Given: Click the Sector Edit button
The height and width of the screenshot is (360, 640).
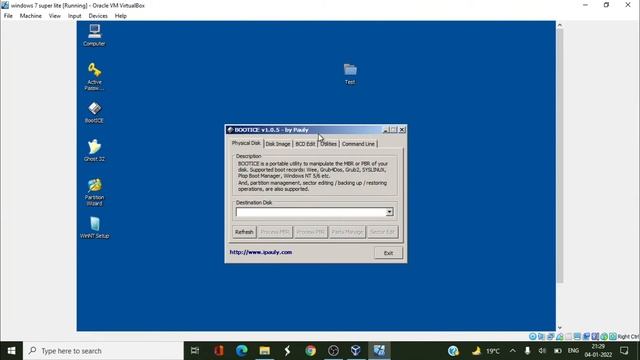Looking at the screenshot, I should [382, 232].
